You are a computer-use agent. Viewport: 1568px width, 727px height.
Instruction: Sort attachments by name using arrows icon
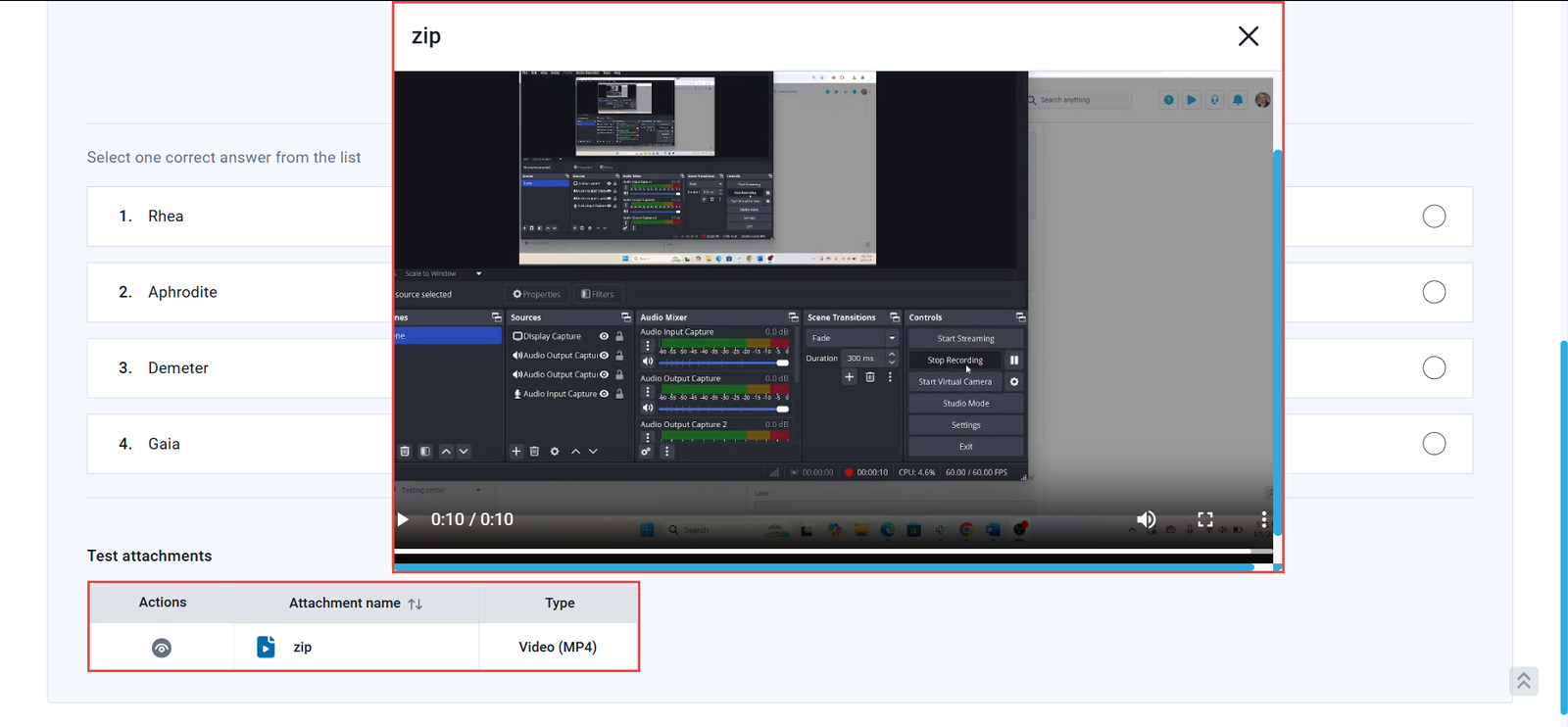coord(416,605)
